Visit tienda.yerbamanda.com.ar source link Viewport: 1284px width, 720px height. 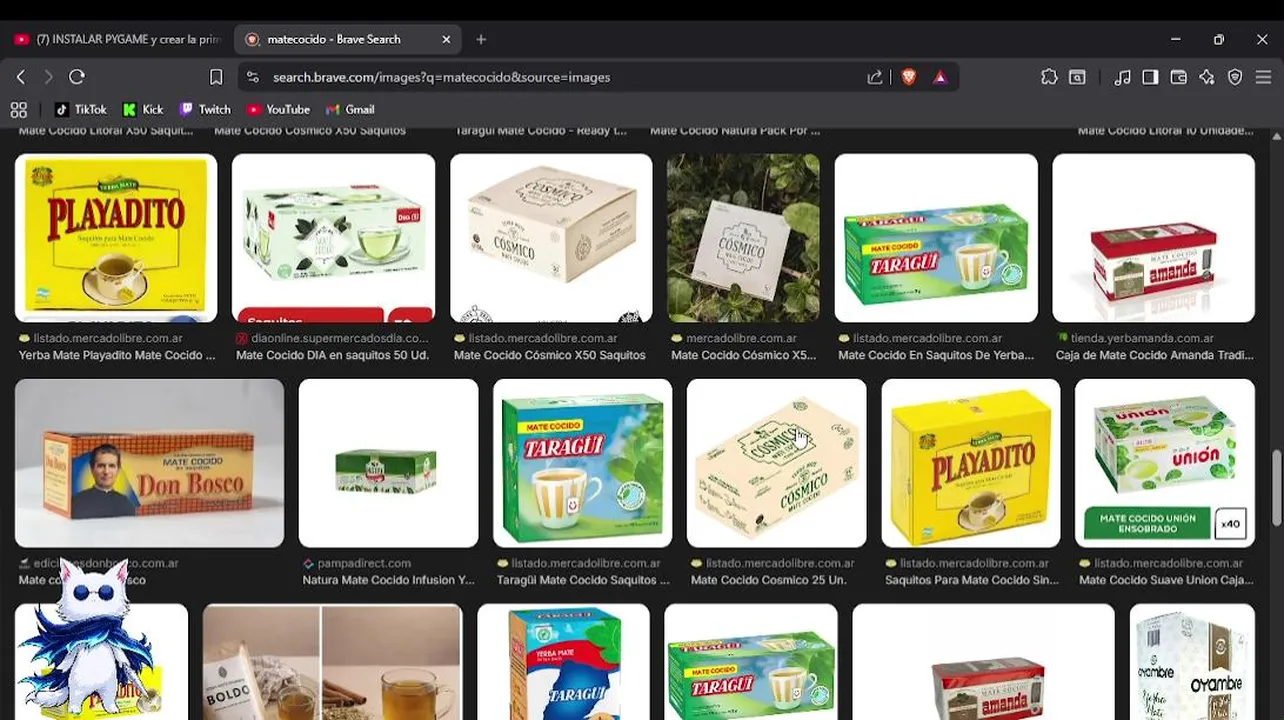[1135, 338]
